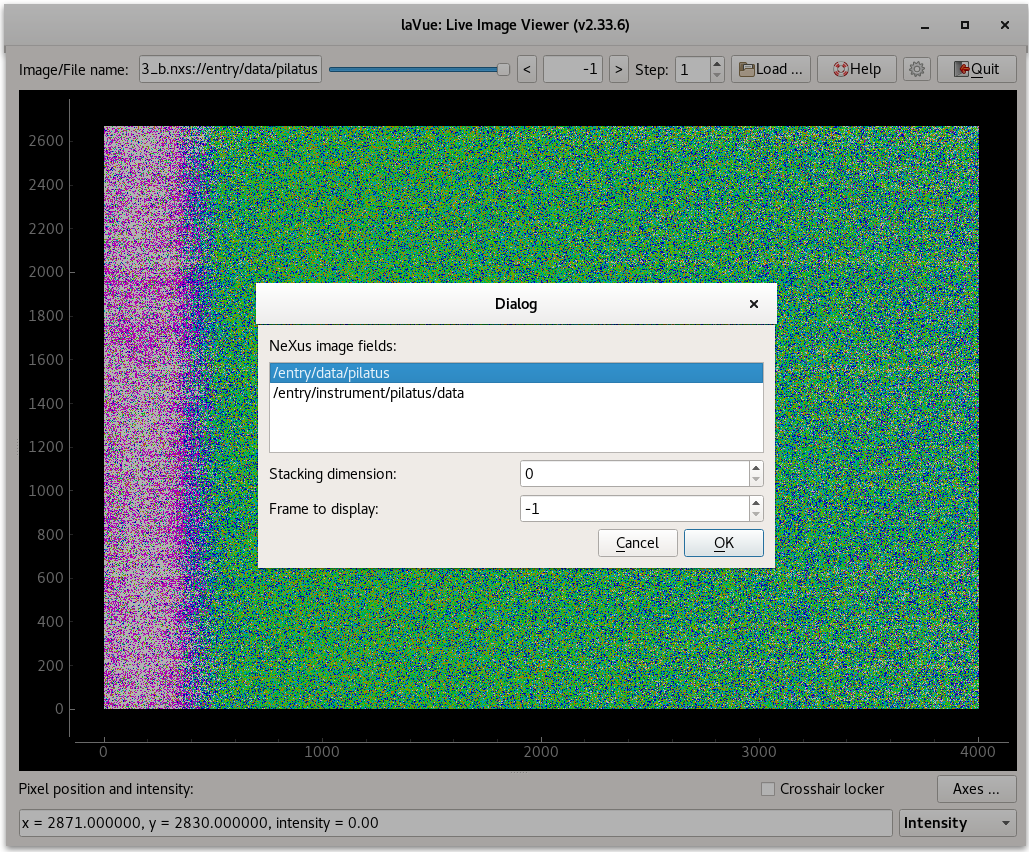Decrease the Frame to display value
1029x852 pixels.
(x=756, y=514)
